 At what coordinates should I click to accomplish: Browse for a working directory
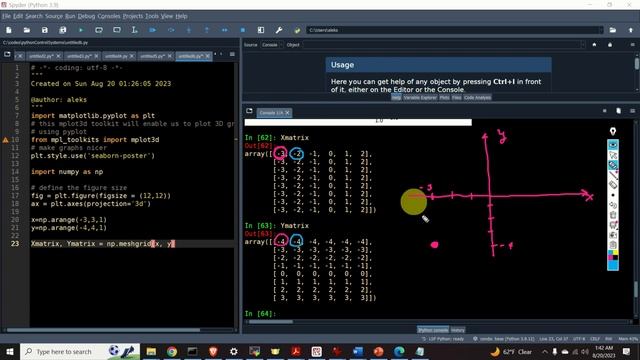[x=613, y=30]
